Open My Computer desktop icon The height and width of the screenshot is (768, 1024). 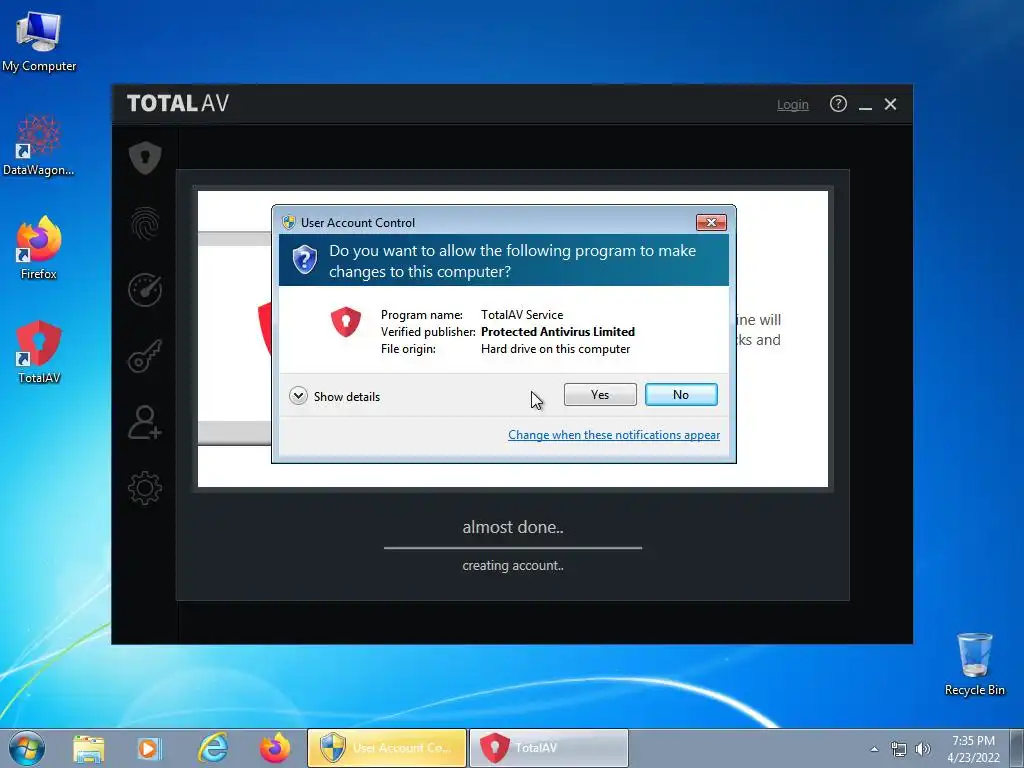(39, 42)
